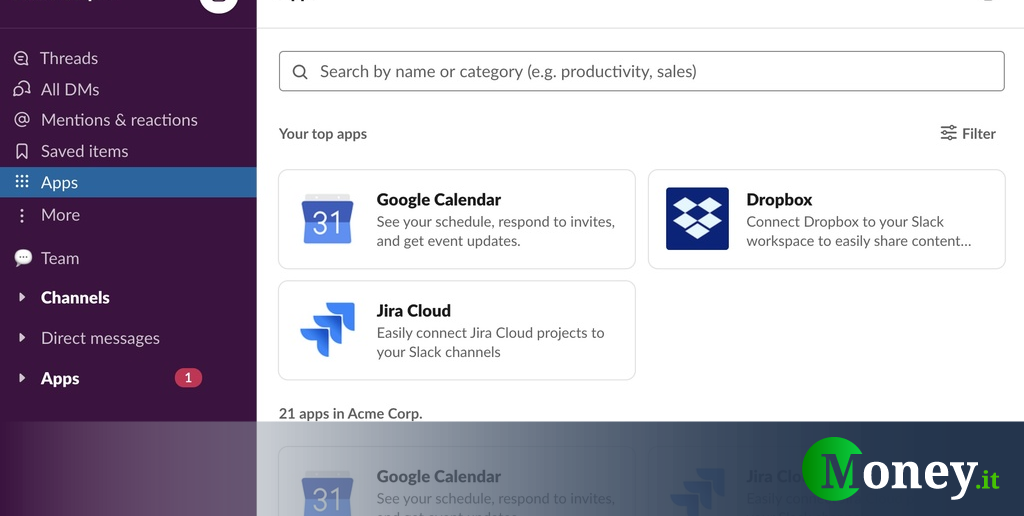Click the magnifier search icon
Screen dimensions: 1024x516
point(300,72)
